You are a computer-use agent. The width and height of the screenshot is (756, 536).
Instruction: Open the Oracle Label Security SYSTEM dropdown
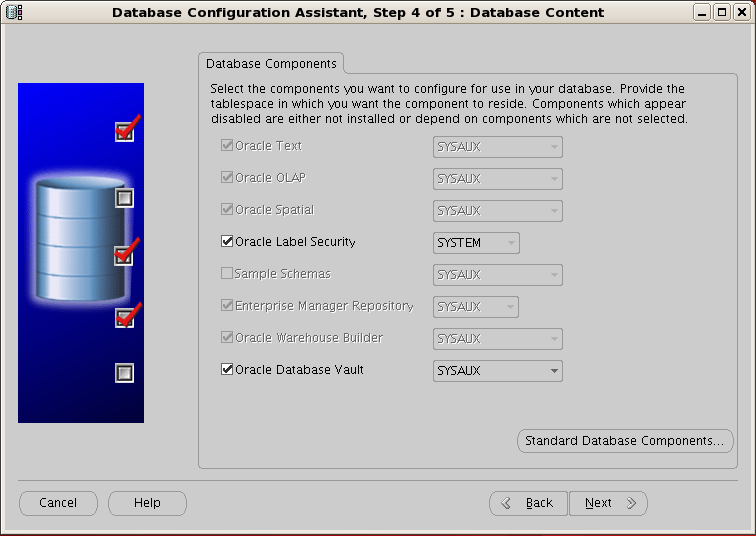click(476, 243)
